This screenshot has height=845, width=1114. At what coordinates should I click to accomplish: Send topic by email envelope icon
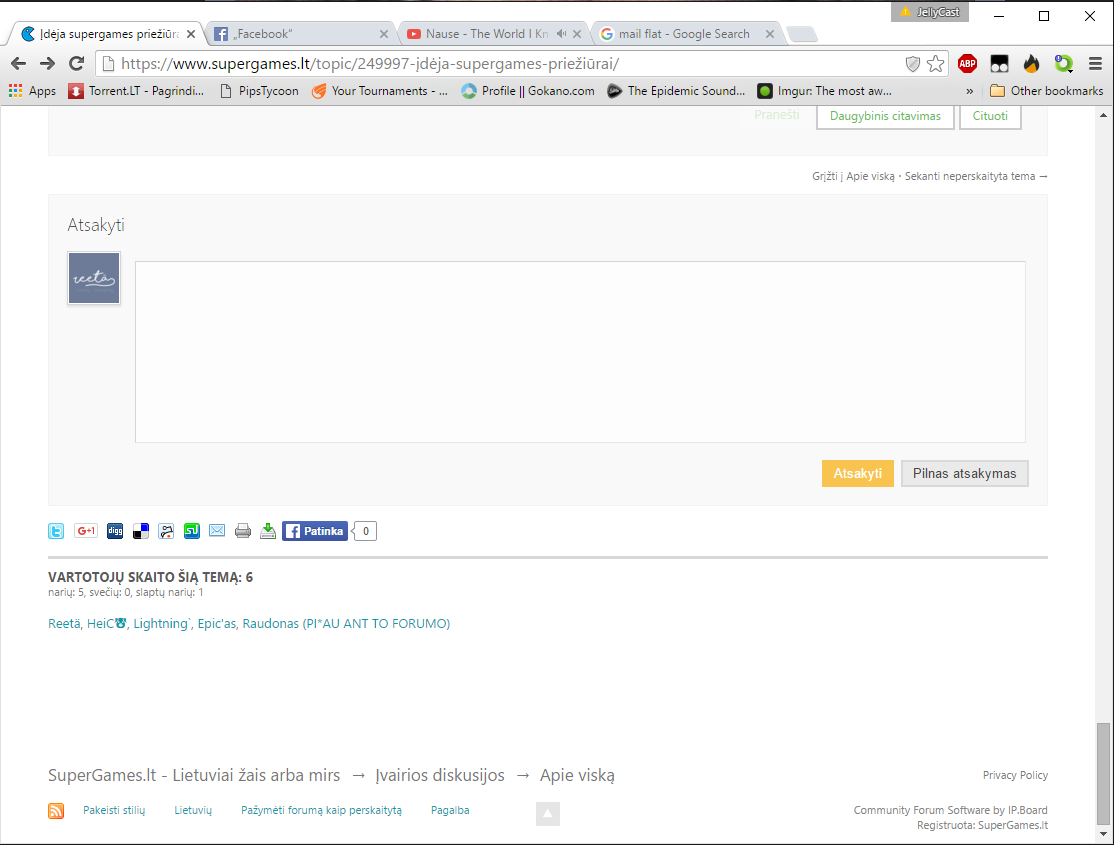[x=217, y=531]
